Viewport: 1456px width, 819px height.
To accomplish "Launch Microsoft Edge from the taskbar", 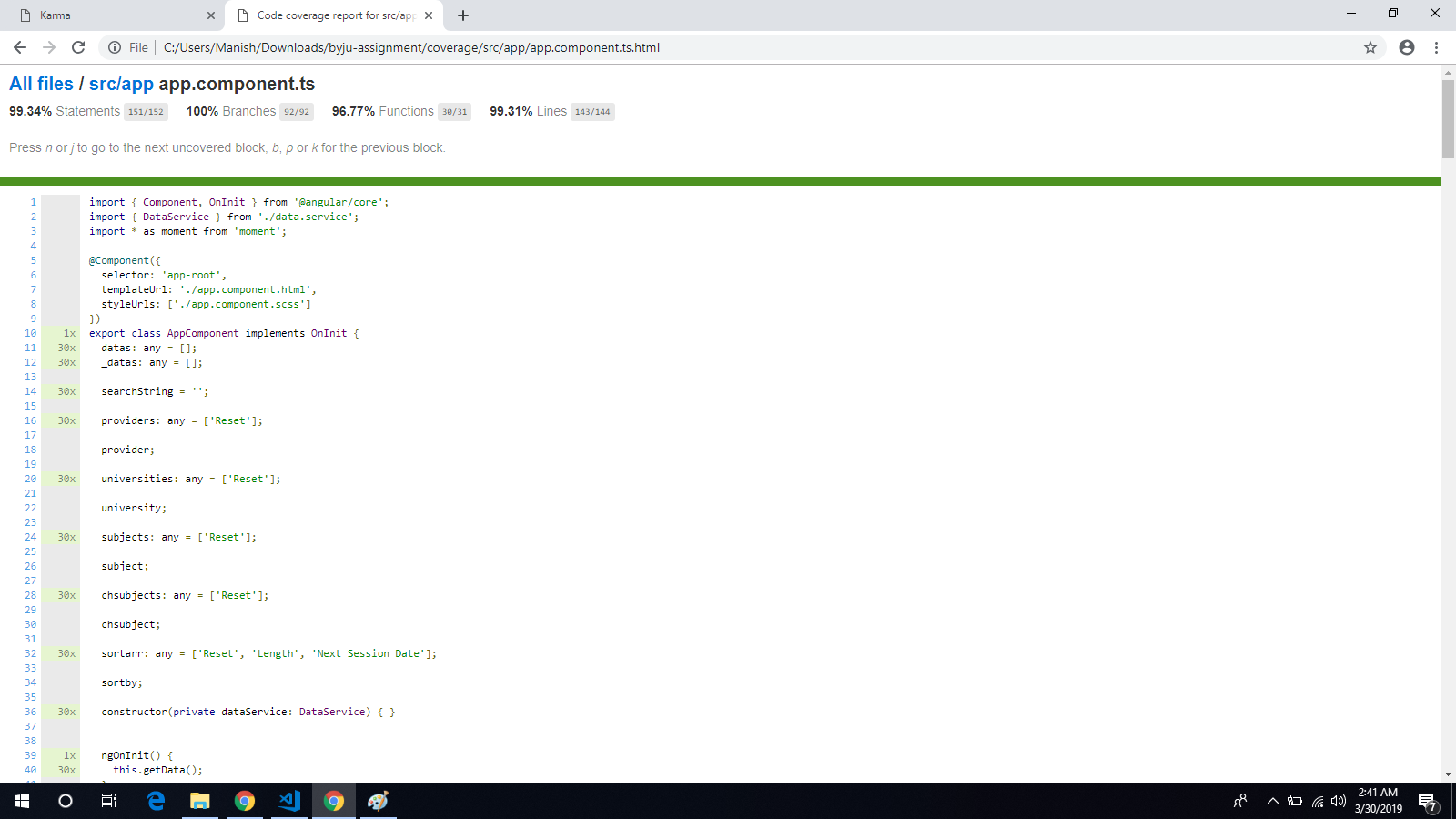I will pos(156,801).
